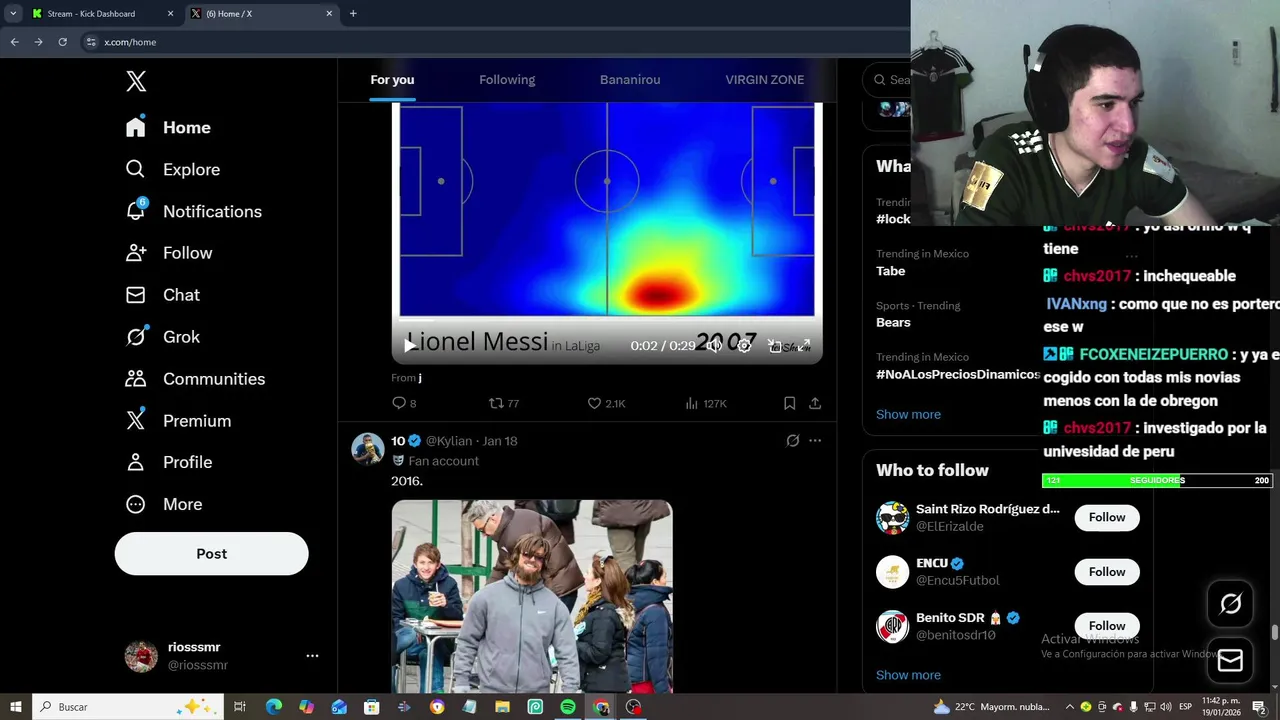Open Notifications in the sidebar
1280x720 pixels.
point(193,211)
